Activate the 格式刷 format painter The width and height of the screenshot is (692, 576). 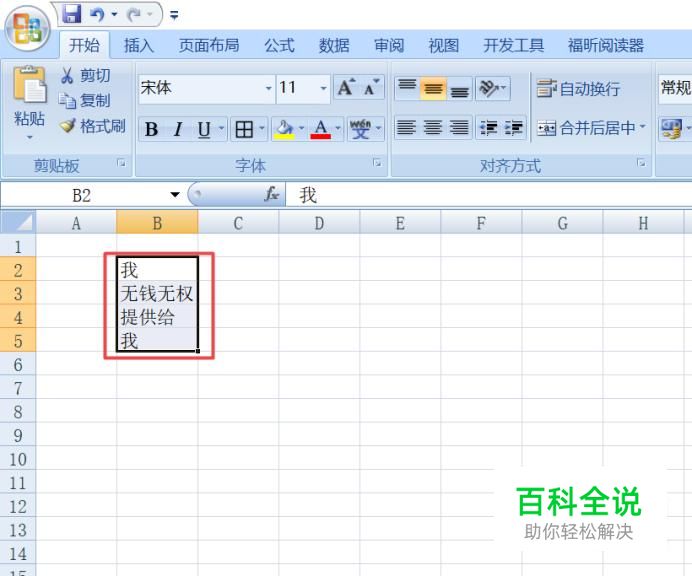click(x=93, y=126)
